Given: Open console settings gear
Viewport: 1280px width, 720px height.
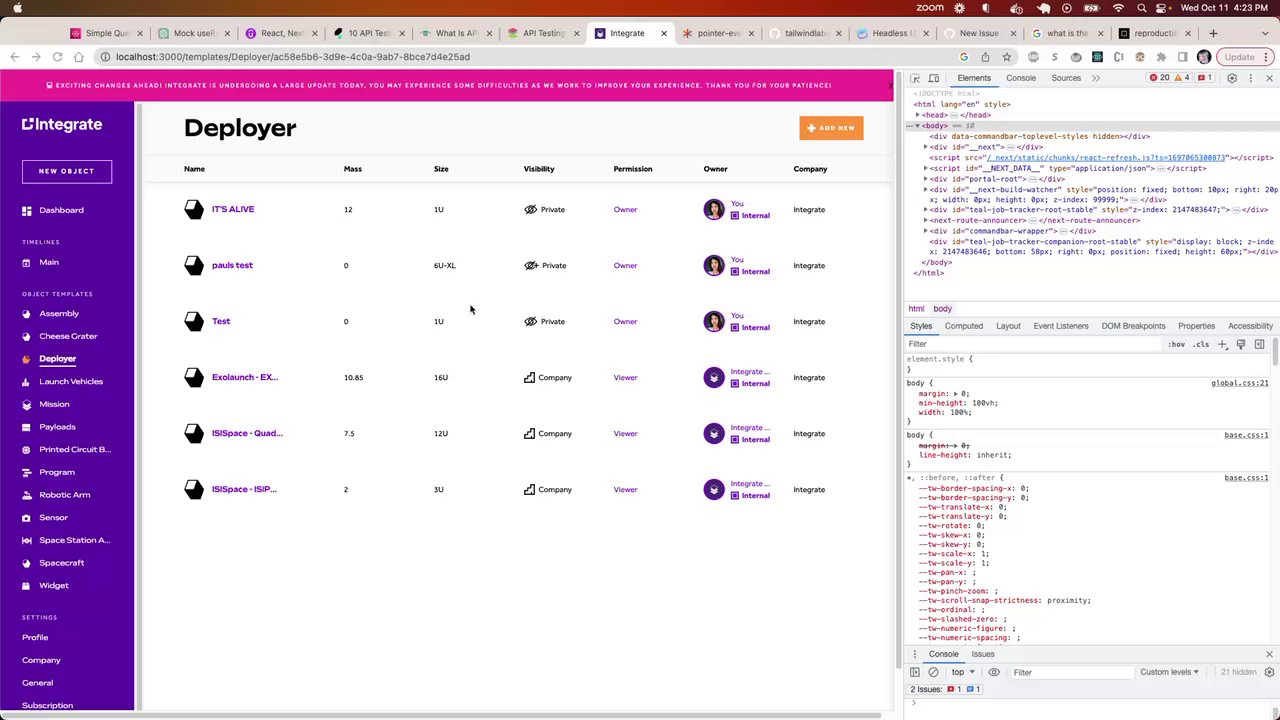Looking at the screenshot, I should coord(1269,672).
